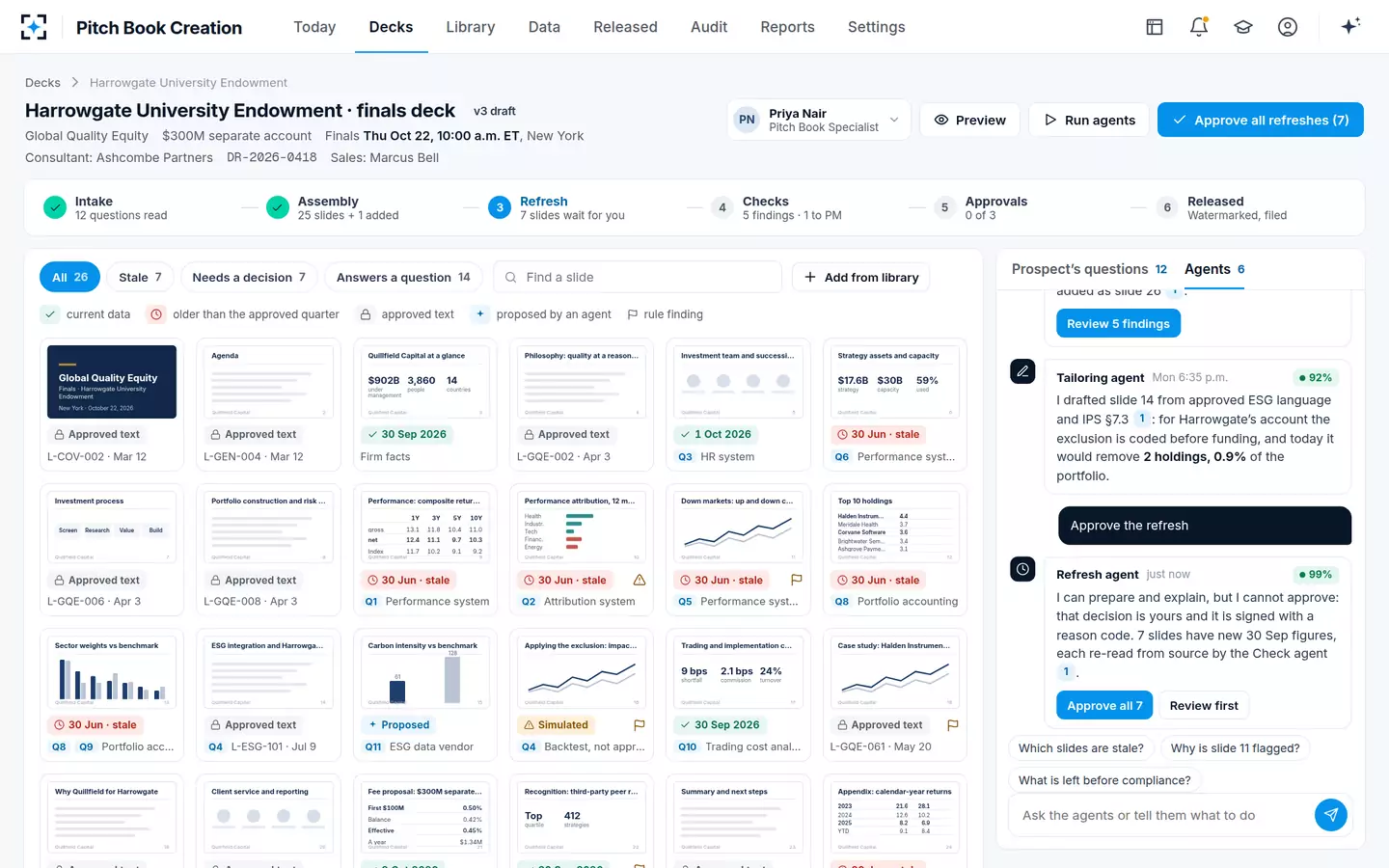
Task: Click the Refresh agent clock avatar
Action: pos(1022,569)
